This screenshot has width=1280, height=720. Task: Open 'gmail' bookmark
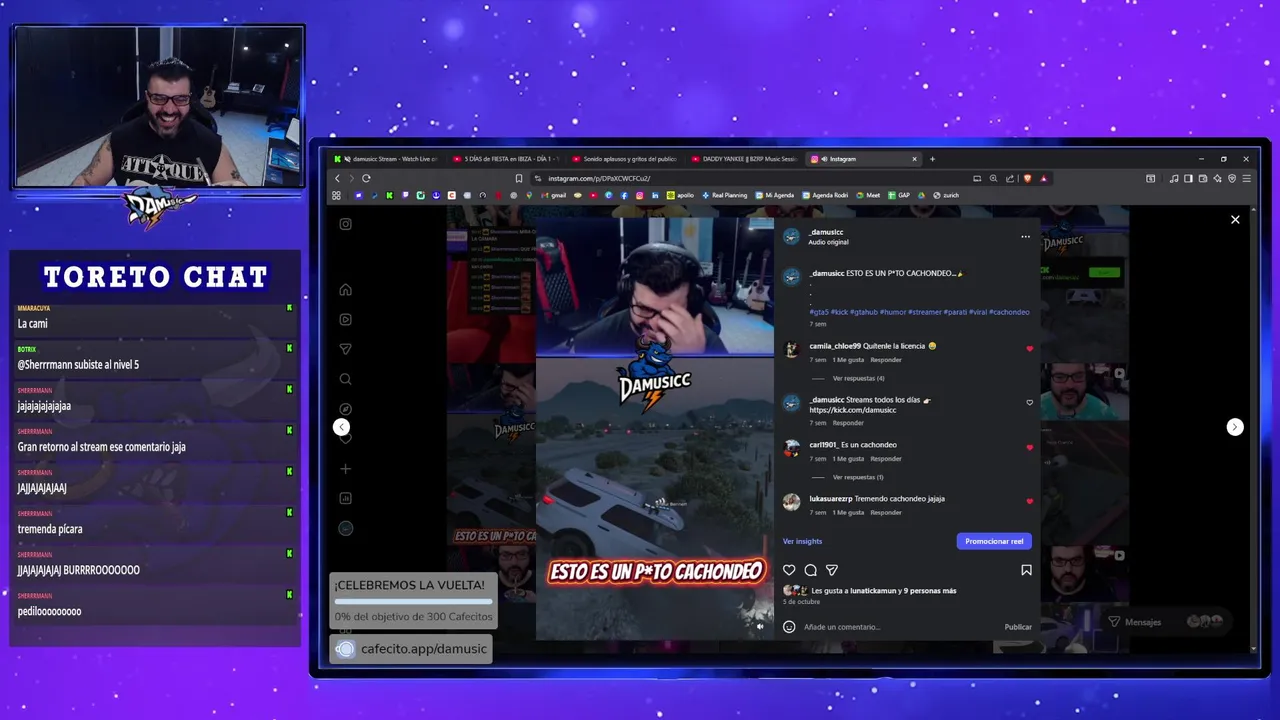pyautogui.click(x=554, y=195)
